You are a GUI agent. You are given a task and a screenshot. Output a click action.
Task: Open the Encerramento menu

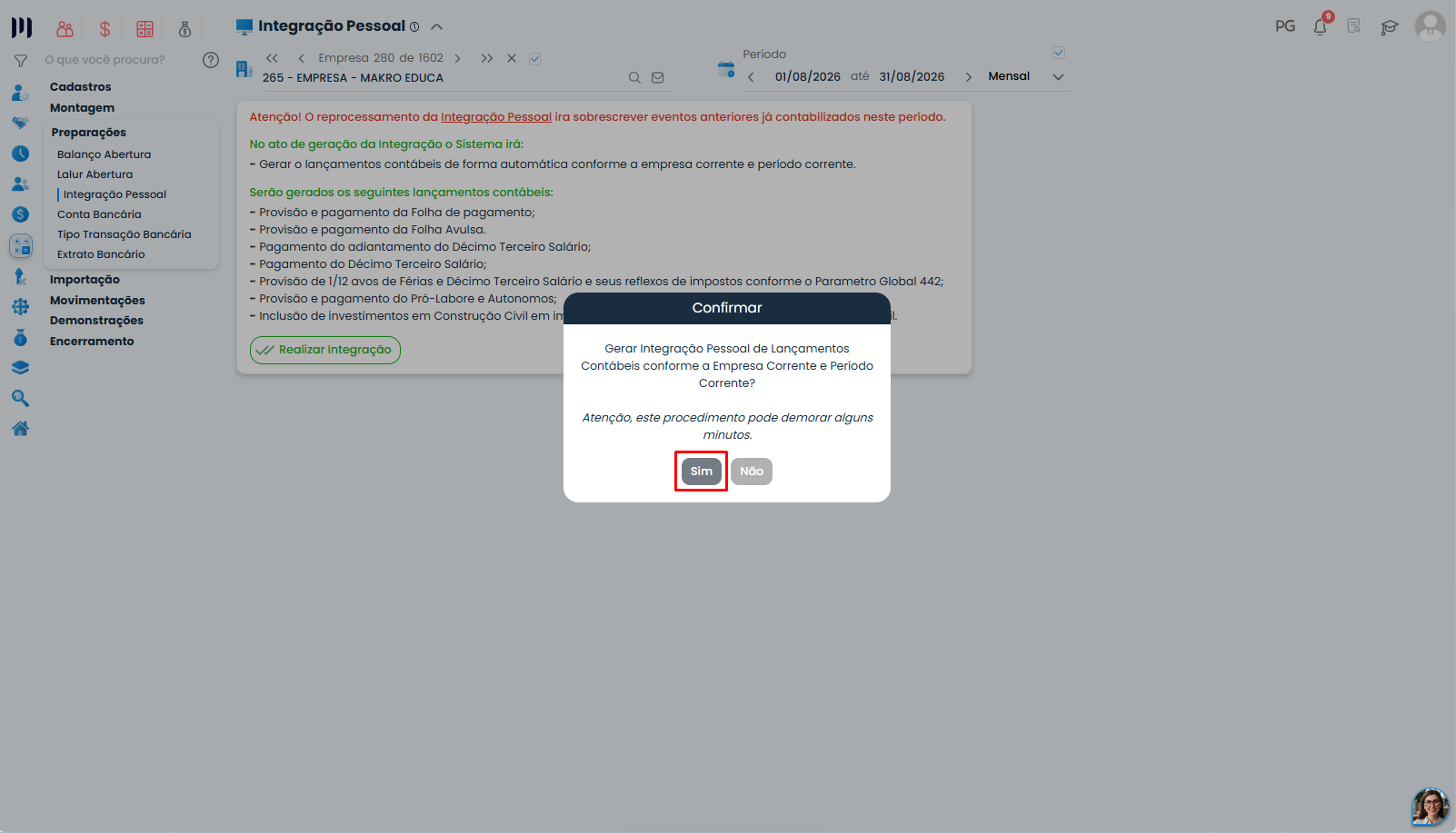coord(92,342)
